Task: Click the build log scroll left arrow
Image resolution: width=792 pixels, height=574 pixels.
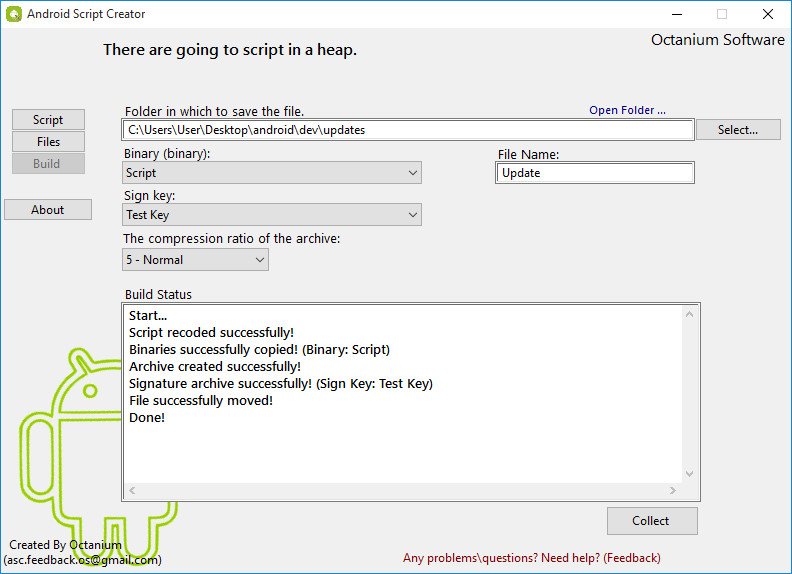Action: 132,490
